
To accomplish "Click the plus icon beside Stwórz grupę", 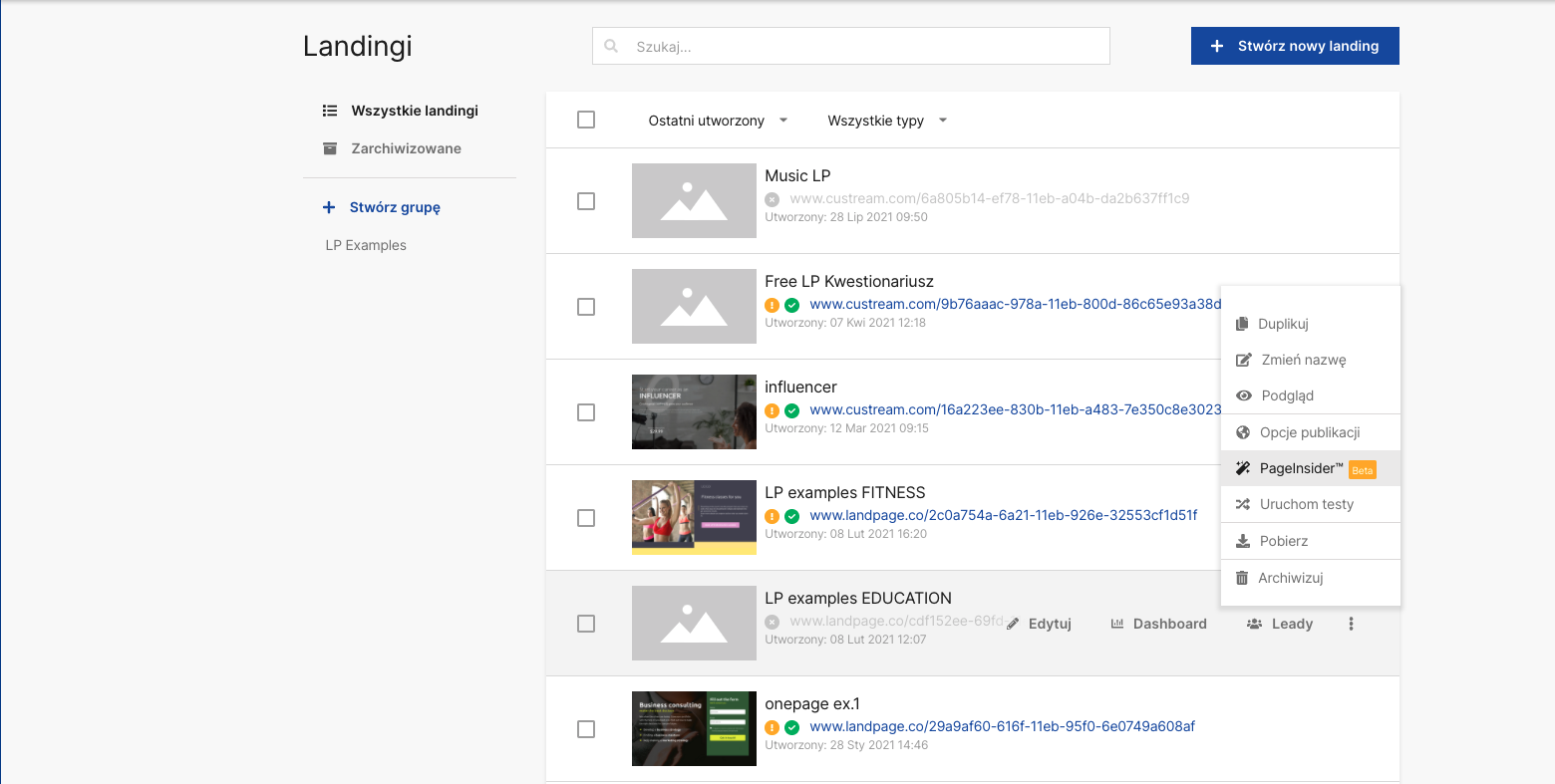I will point(329,207).
